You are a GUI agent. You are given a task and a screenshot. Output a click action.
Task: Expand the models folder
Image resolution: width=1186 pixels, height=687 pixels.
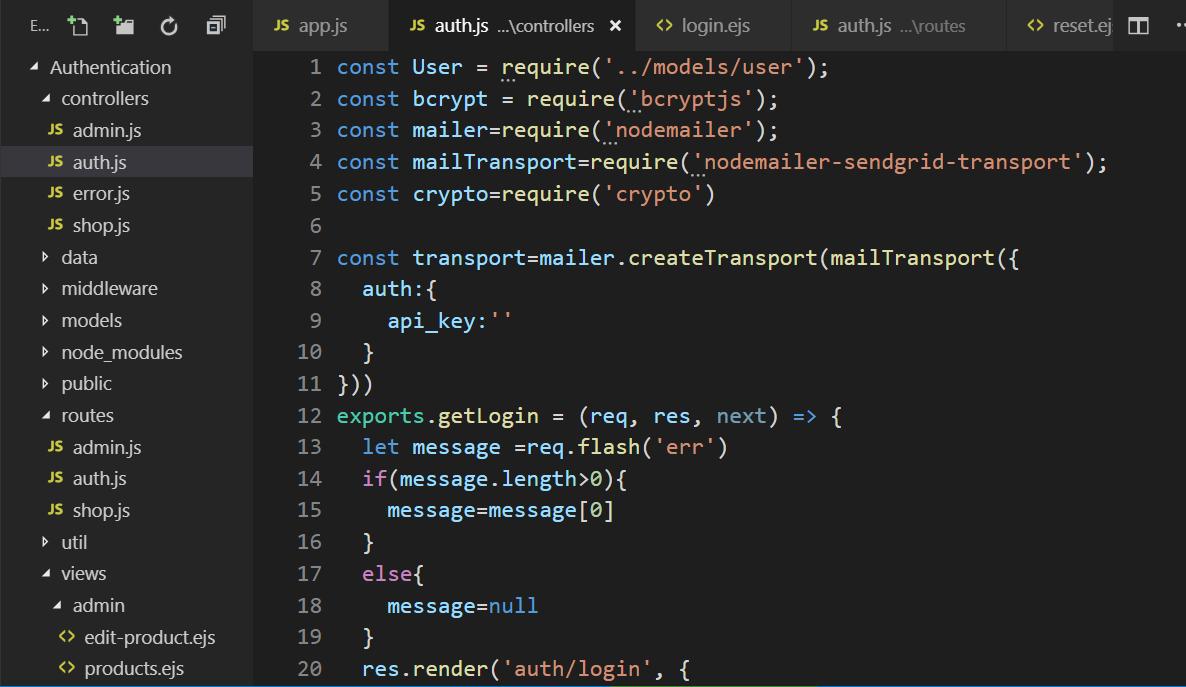[x=45, y=320]
